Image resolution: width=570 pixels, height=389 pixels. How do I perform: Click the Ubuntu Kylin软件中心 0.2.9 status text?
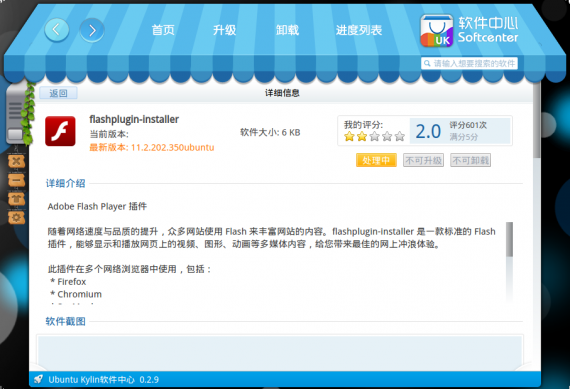tap(104, 380)
